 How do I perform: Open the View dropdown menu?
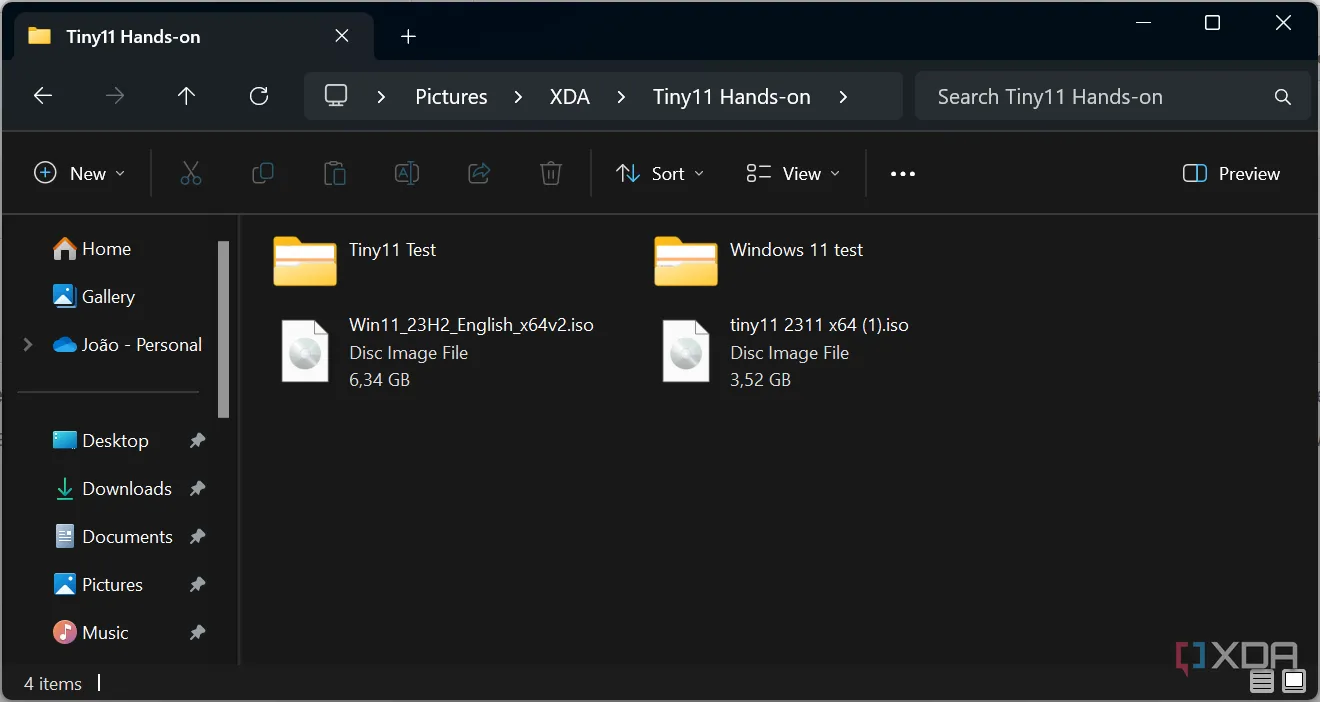793,174
